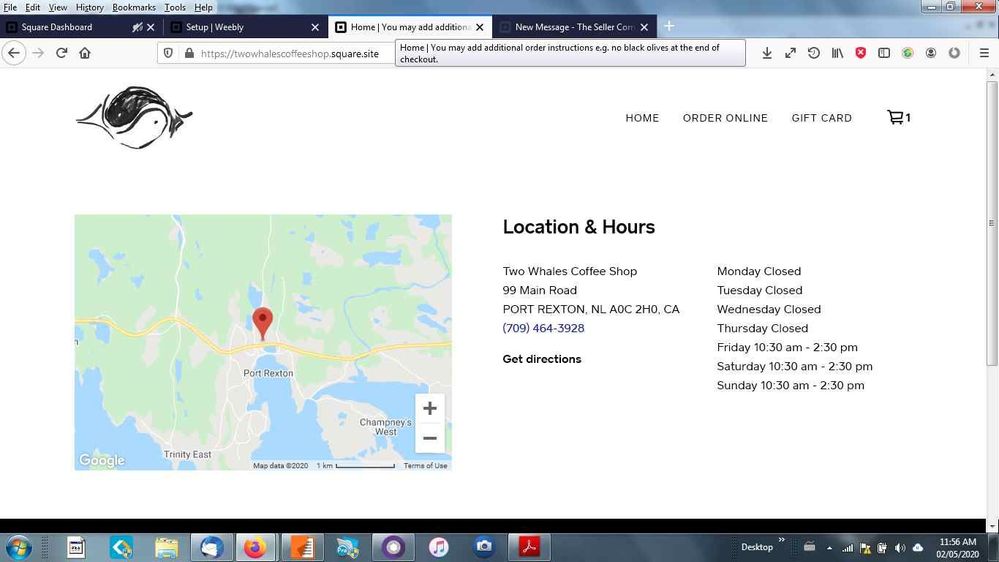Open Firefox downloads arrow icon
Screen dimensions: 999x562
[767, 53]
